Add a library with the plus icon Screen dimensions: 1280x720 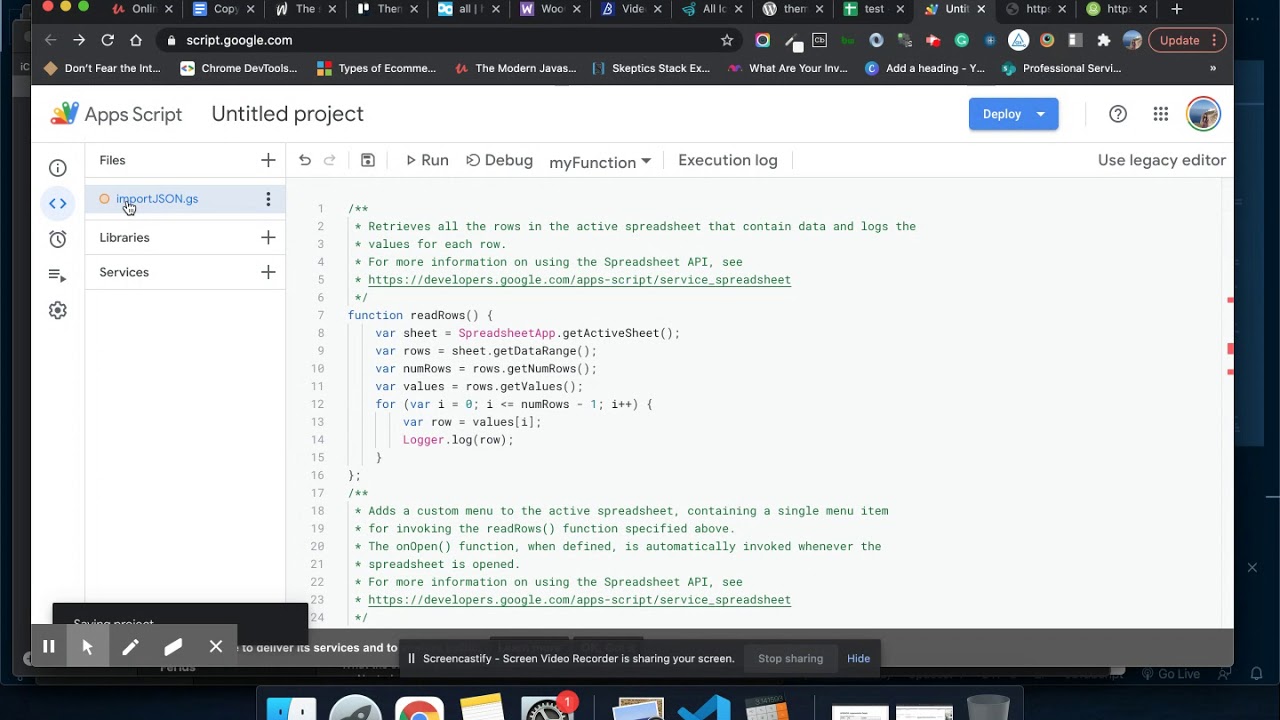coord(268,237)
